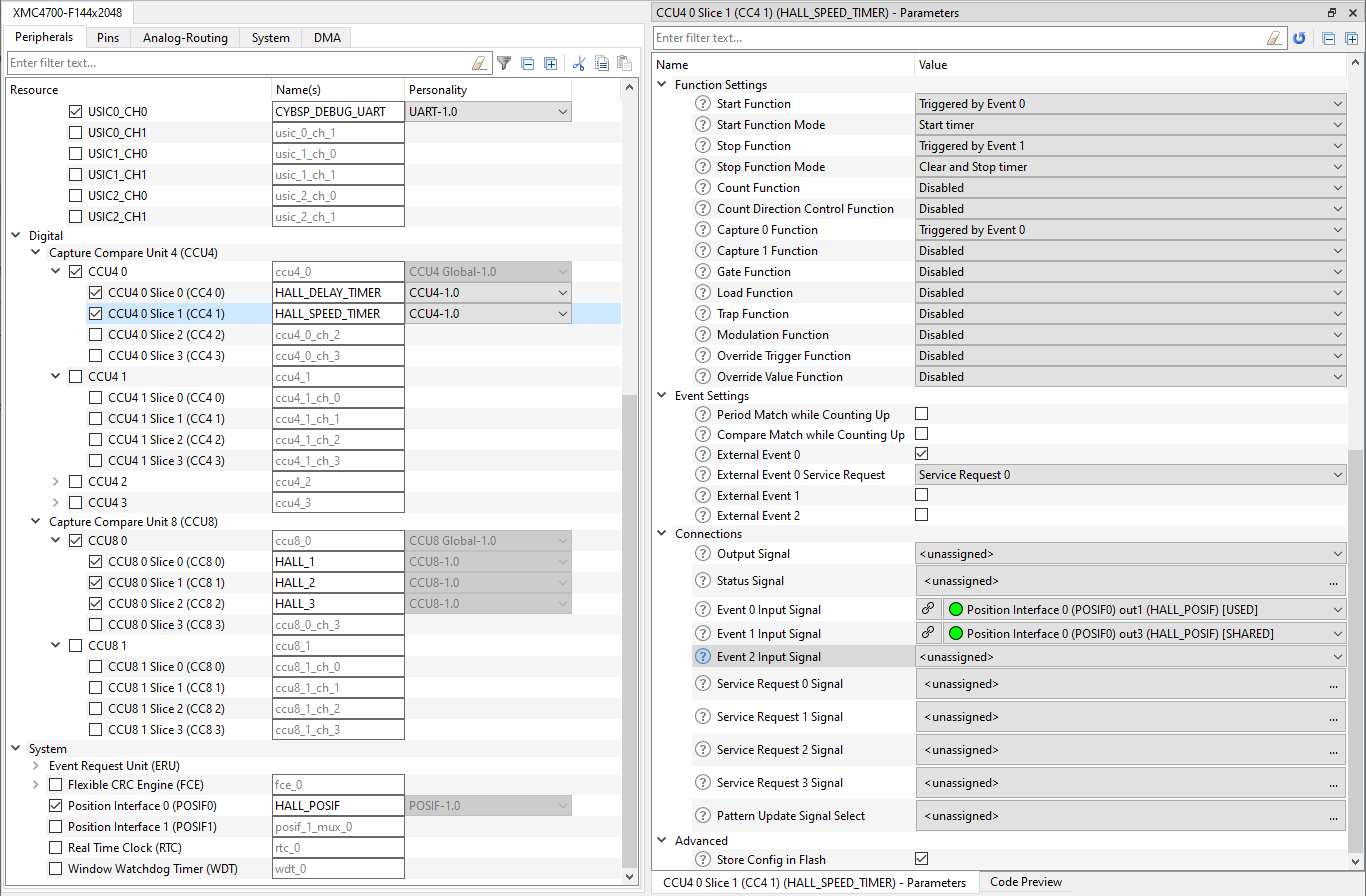1366x896 pixels.
Task: Cut the selected resource with scissors icon
Action: 578,63
